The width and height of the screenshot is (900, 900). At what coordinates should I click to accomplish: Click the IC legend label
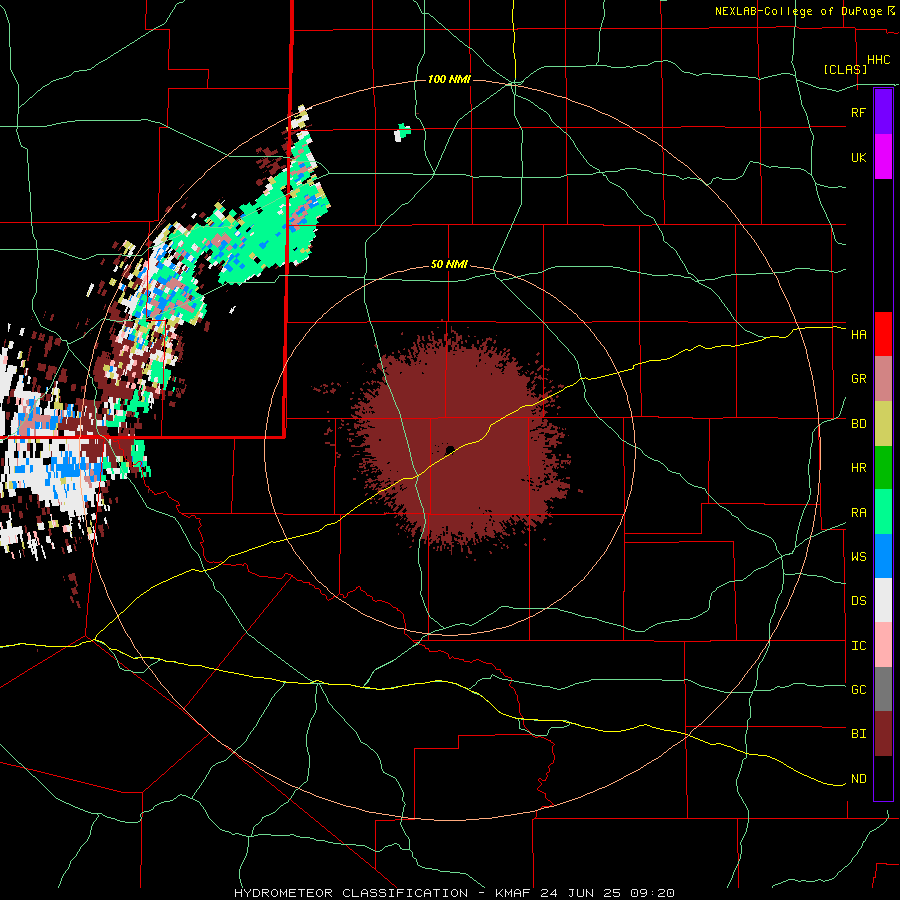coord(858,646)
